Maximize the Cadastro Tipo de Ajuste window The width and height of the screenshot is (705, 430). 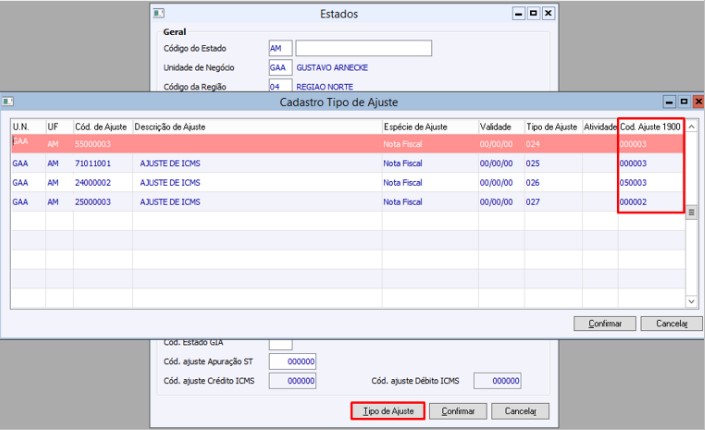point(684,102)
